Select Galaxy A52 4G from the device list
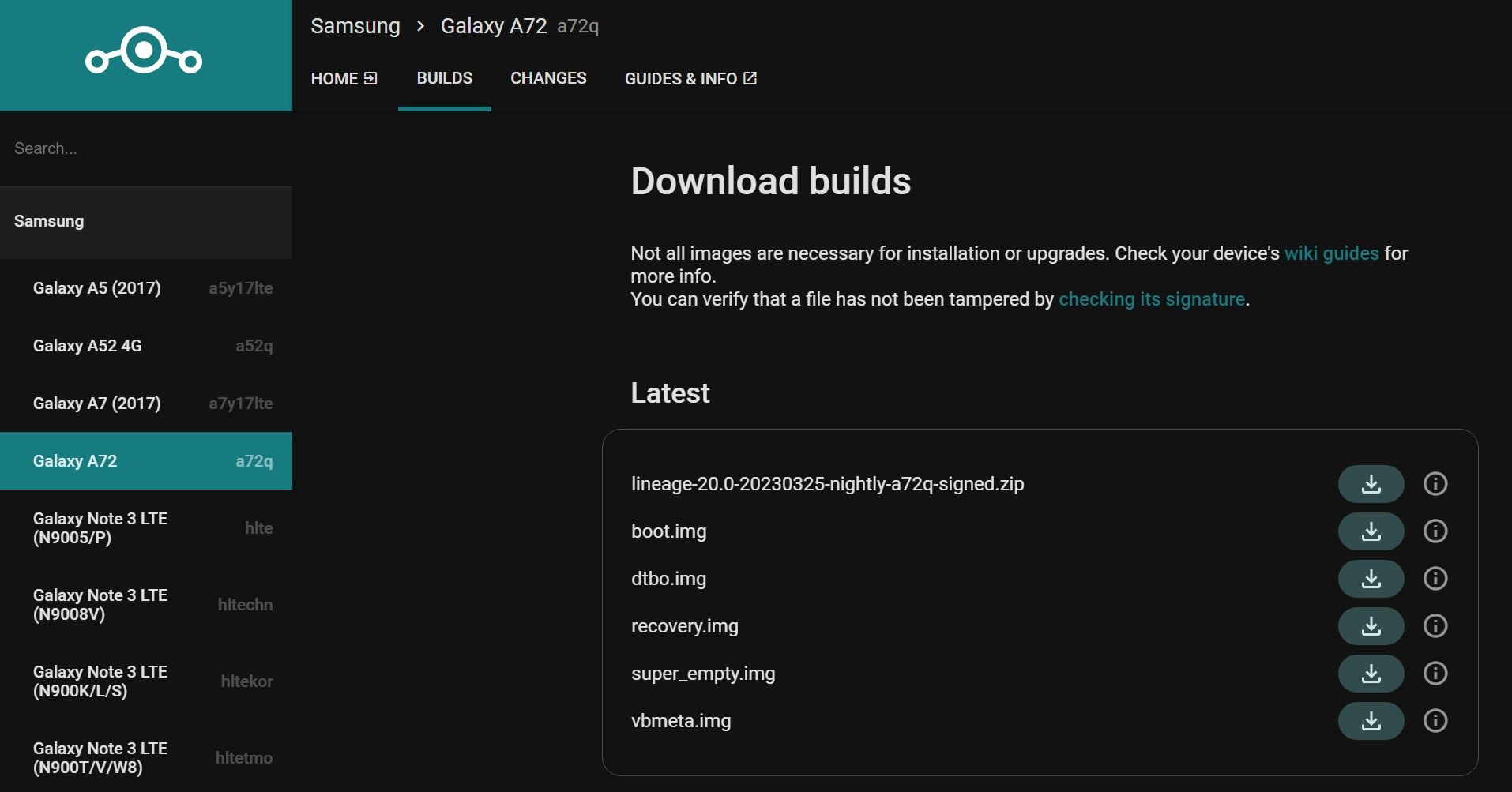Image resolution: width=1512 pixels, height=792 pixels. pyautogui.click(x=88, y=345)
